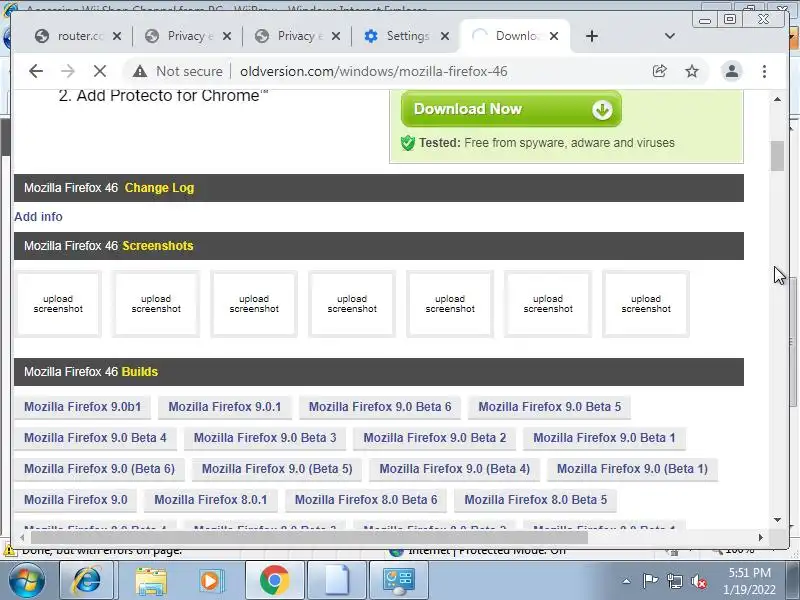Screen dimensions: 800x600
Task: Click the page scroll down arrow
Action: (x=778, y=520)
